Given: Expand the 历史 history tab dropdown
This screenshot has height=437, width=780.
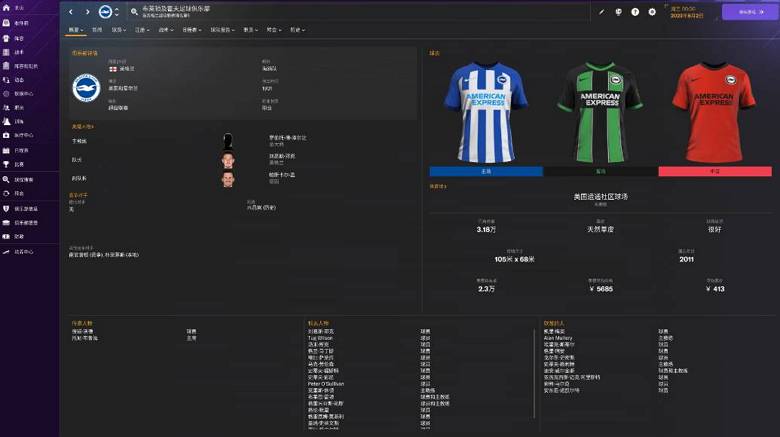Looking at the screenshot, I should (297, 30).
